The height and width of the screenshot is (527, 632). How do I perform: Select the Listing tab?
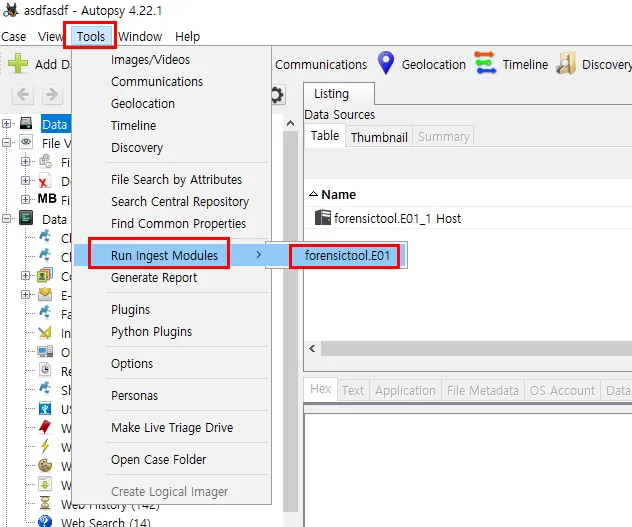(339, 94)
